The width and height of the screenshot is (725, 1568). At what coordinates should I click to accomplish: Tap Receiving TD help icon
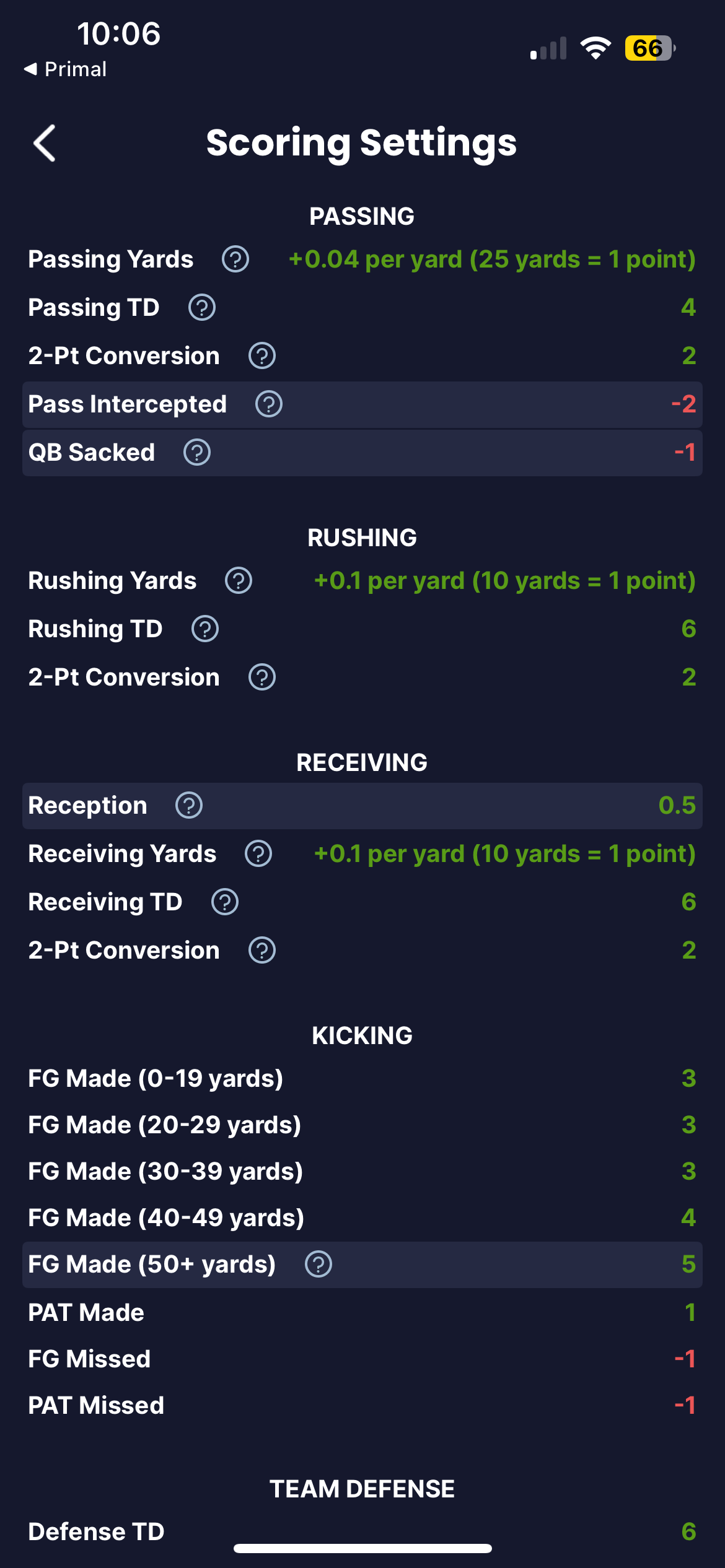[x=225, y=902]
